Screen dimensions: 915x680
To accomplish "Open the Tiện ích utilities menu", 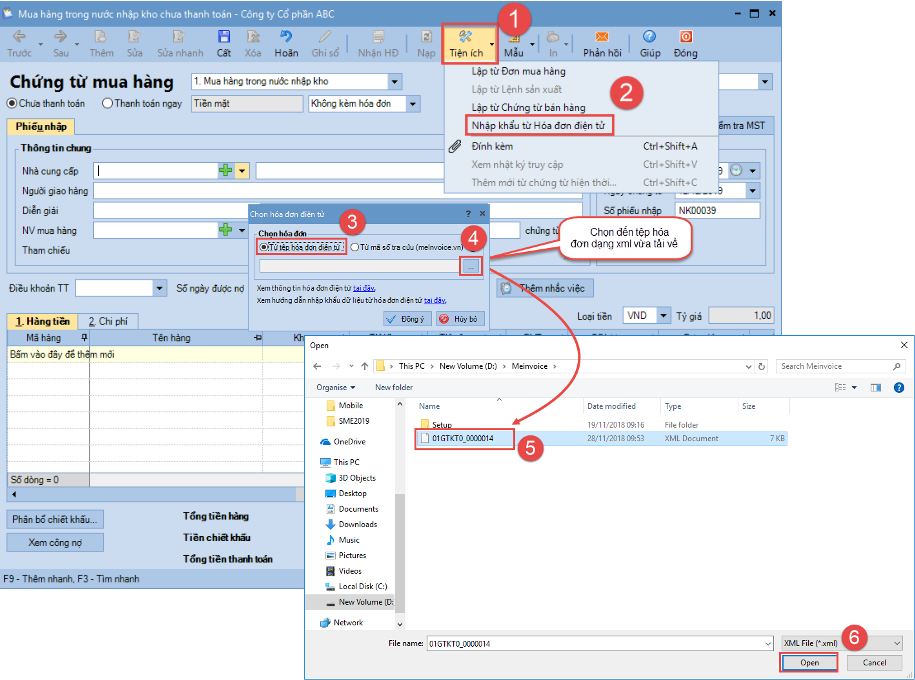I will pyautogui.click(x=467, y=43).
